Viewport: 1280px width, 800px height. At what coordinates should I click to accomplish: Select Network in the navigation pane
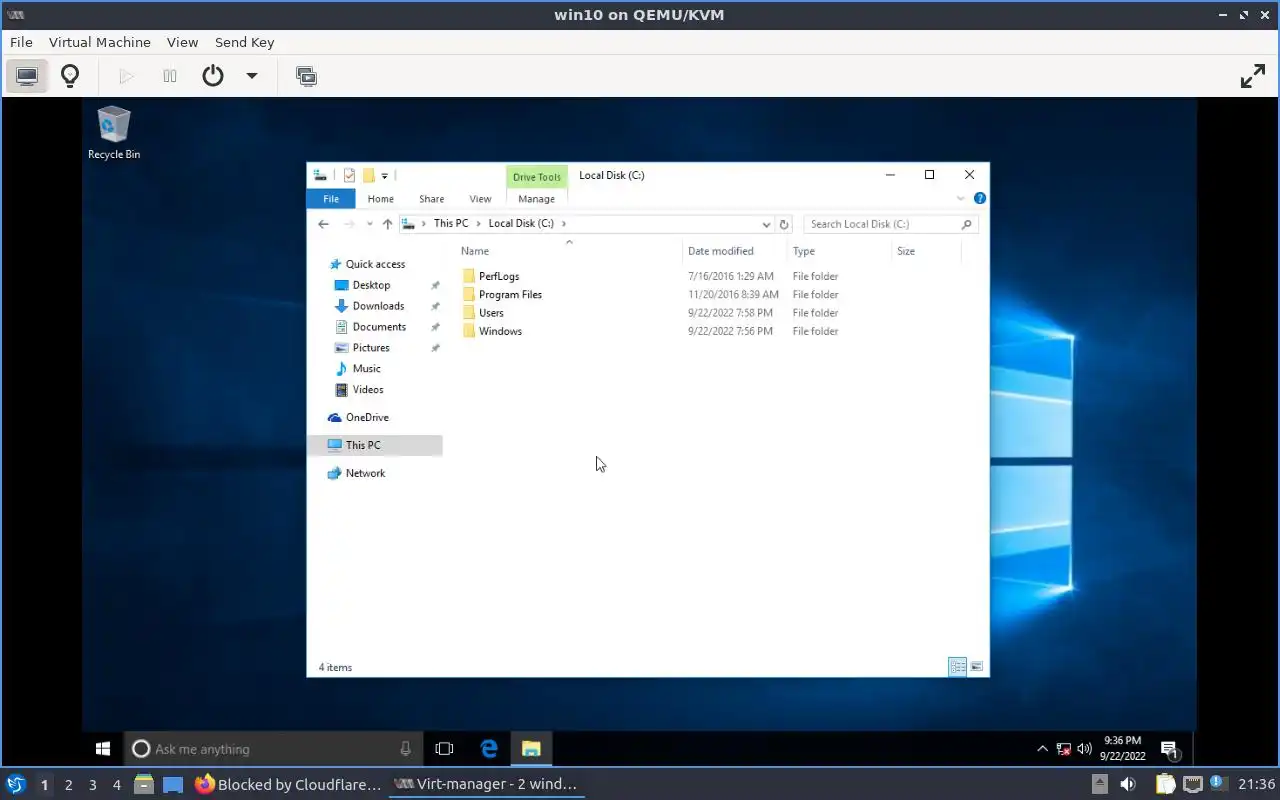point(365,474)
